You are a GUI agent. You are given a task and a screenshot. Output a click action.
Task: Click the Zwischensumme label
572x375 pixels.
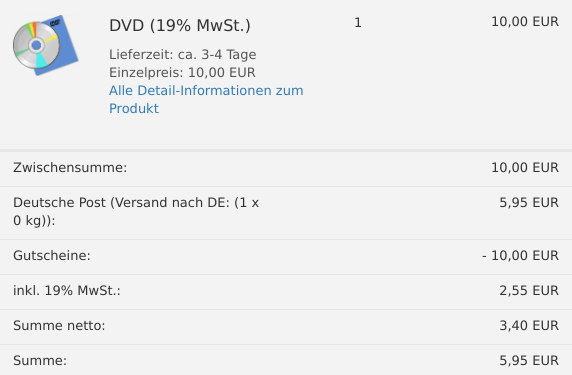click(70, 167)
